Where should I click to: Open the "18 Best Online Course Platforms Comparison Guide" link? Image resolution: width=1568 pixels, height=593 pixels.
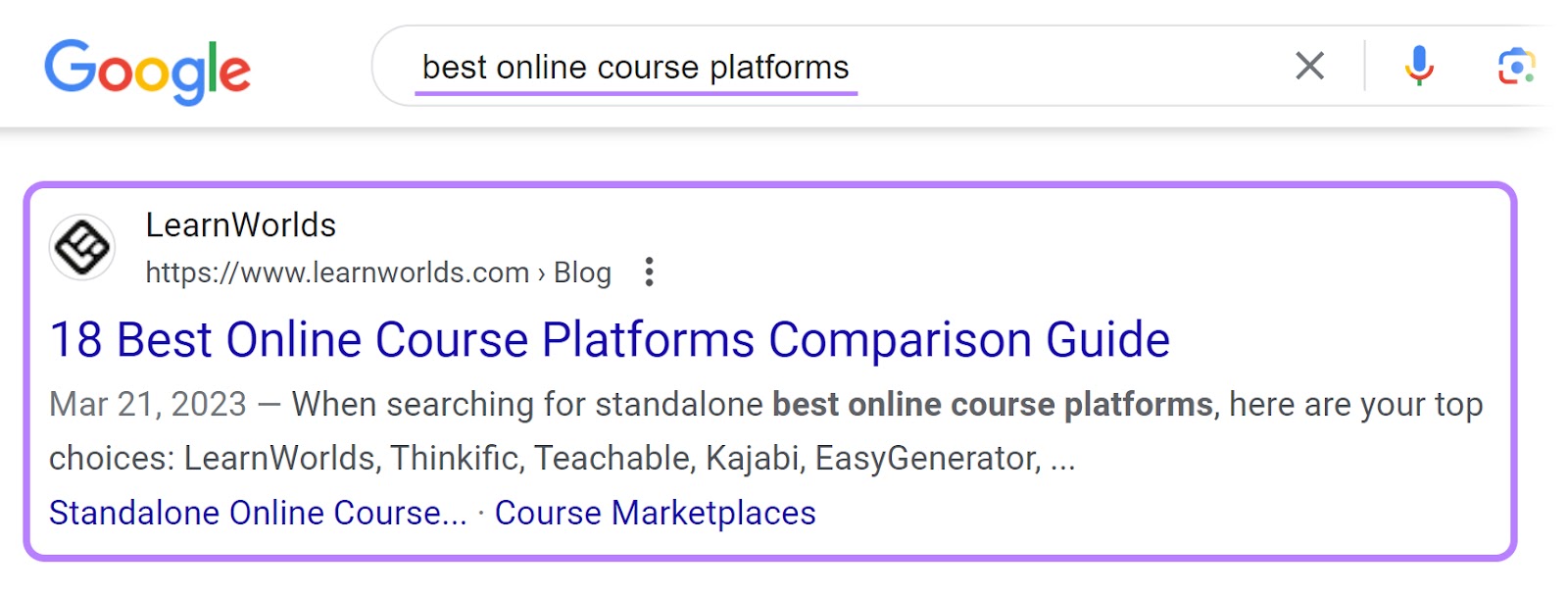[609, 341]
